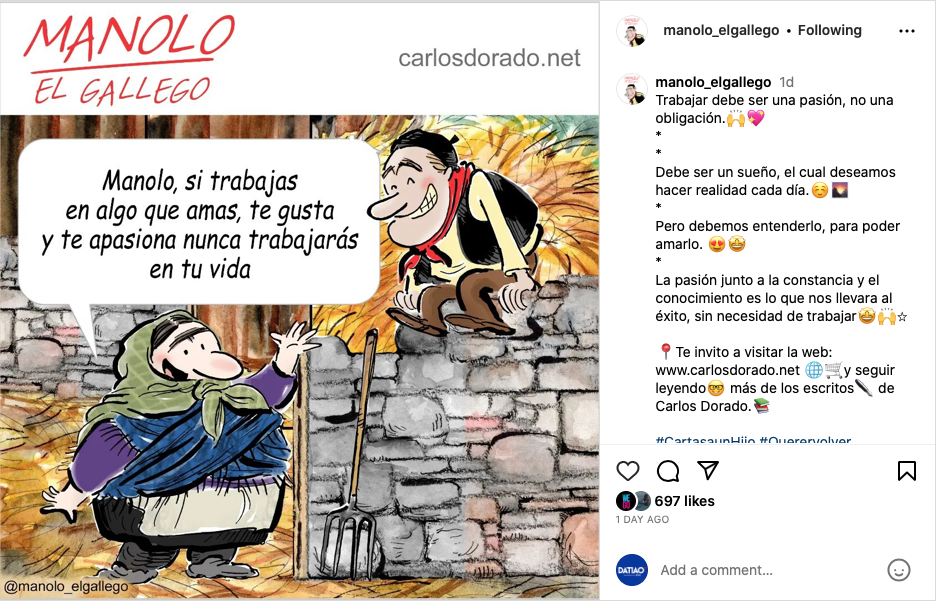View the 697 likes list
The image size is (937, 601).
coord(684,501)
